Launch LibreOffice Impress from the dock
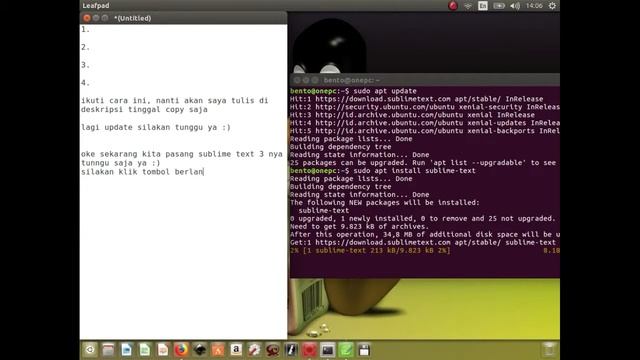Viewport: 640px width, 360px height. pyautogui.click(x=163, y=350)
